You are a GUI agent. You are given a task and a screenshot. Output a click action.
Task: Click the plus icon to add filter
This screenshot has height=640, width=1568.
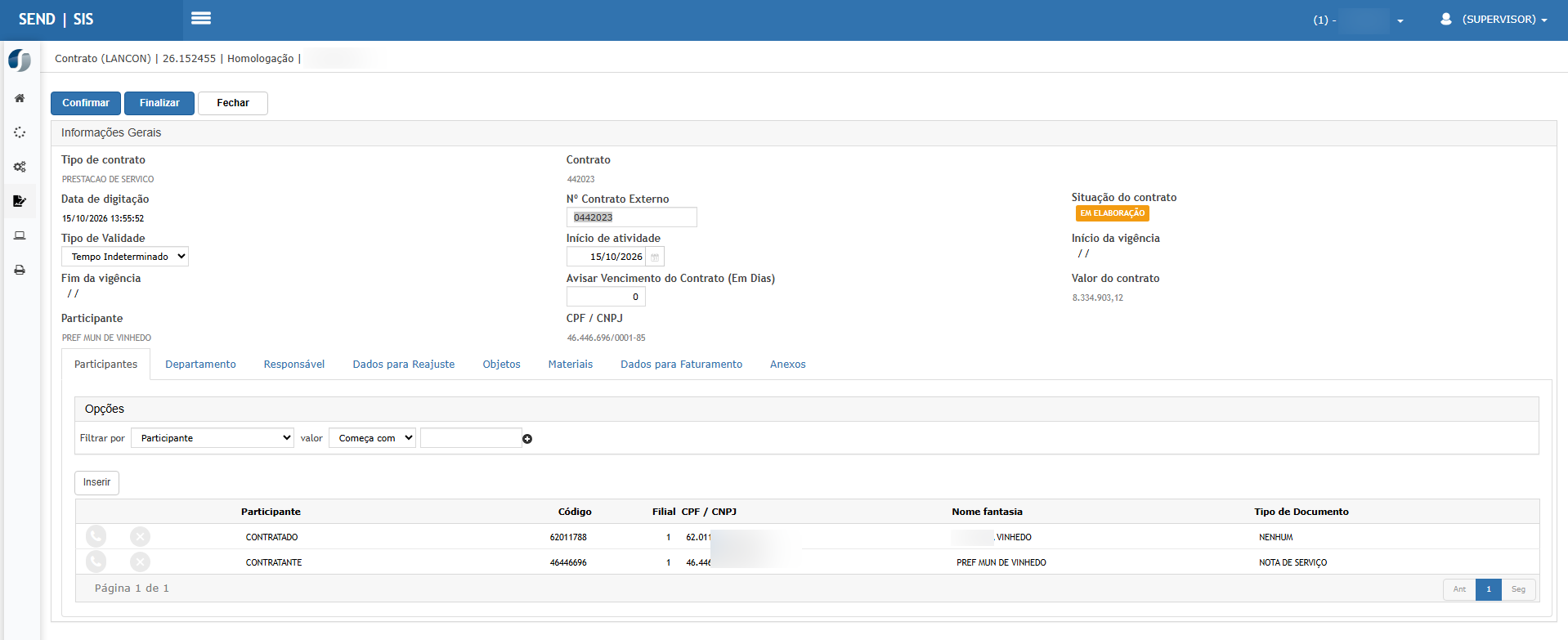(x=527, y=439)
